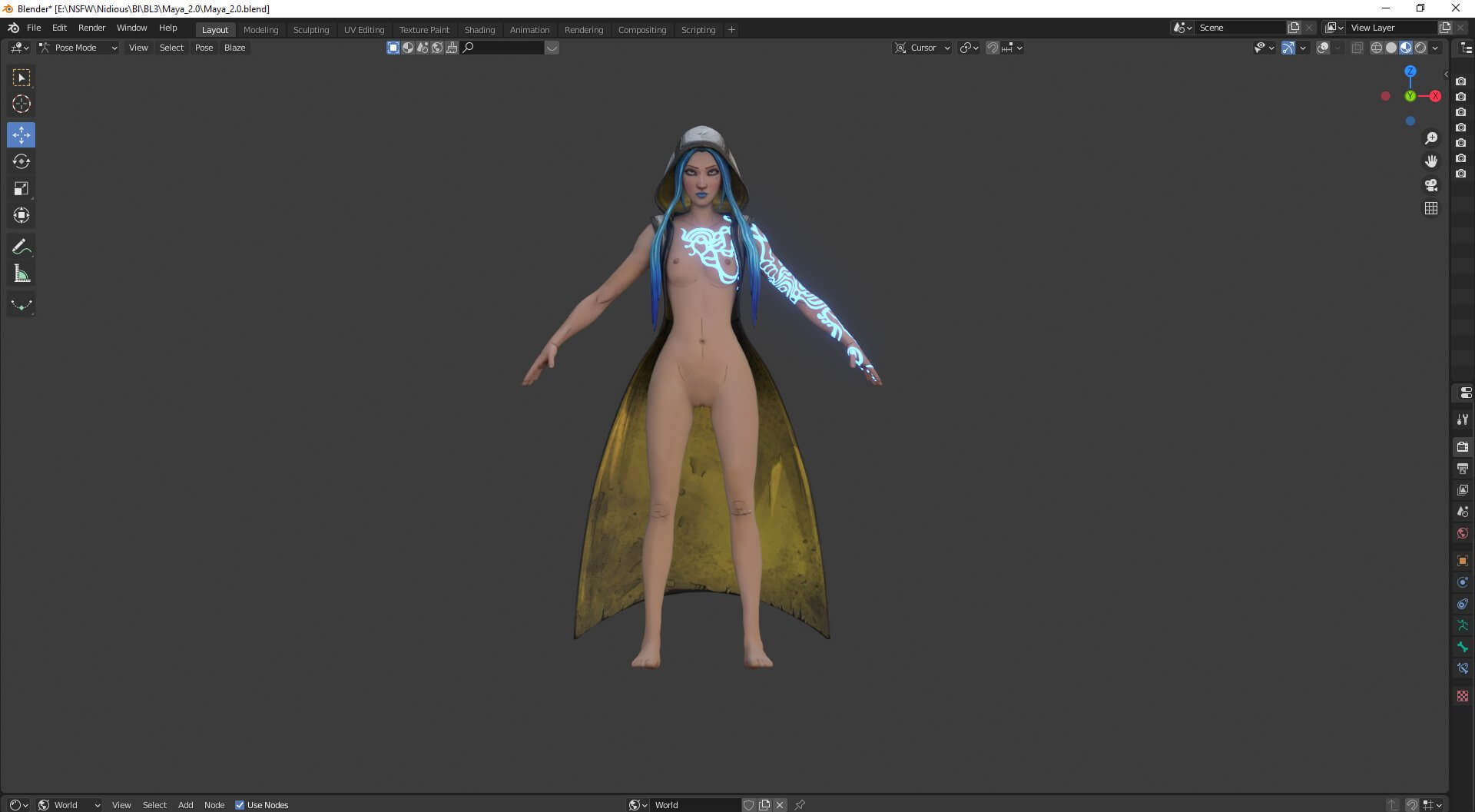Click the Blender logo menu icon

click(x=13, y=28)
